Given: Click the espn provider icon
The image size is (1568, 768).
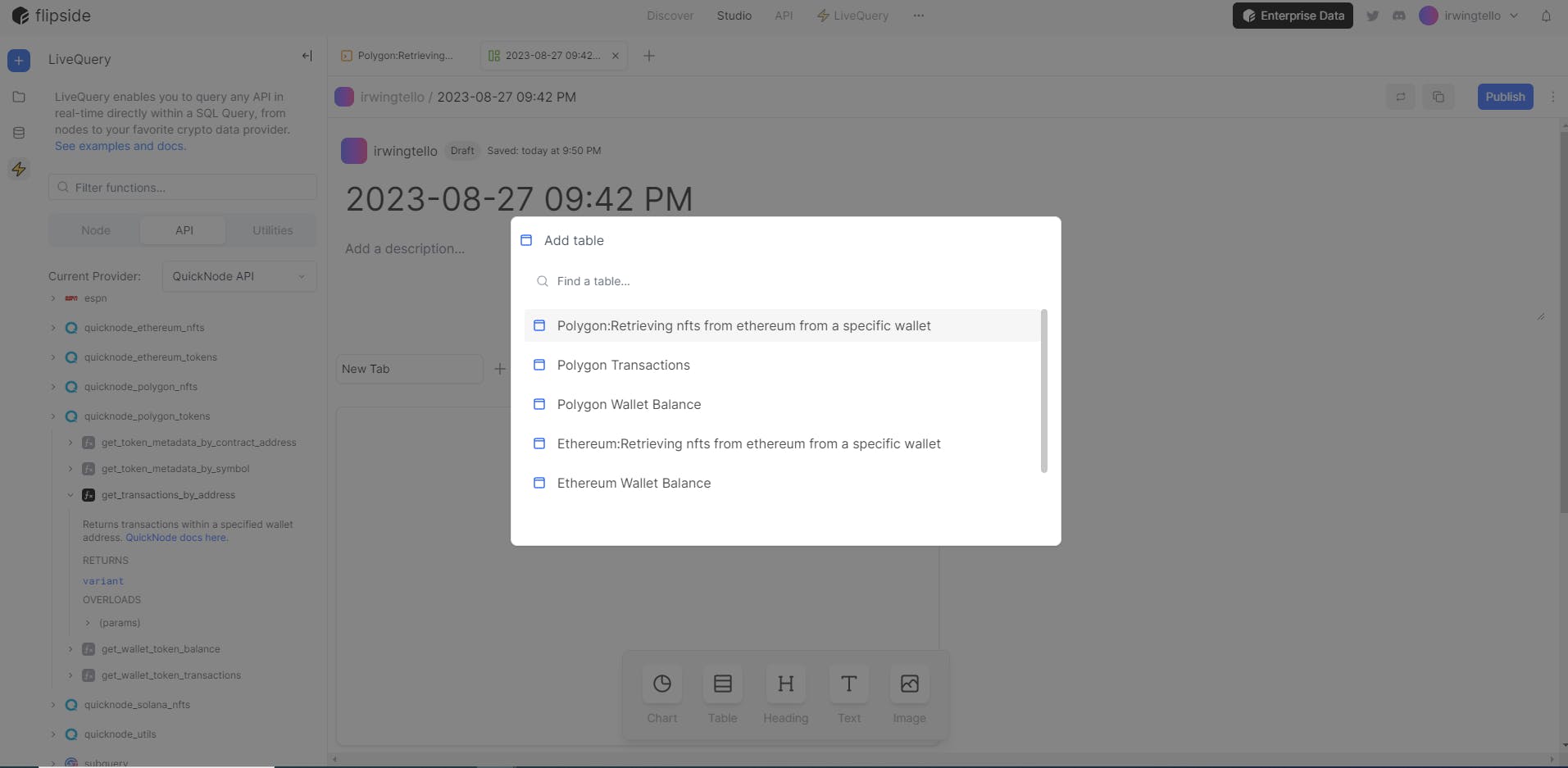Looking at the screenshot, I should [x=71, y=298].
